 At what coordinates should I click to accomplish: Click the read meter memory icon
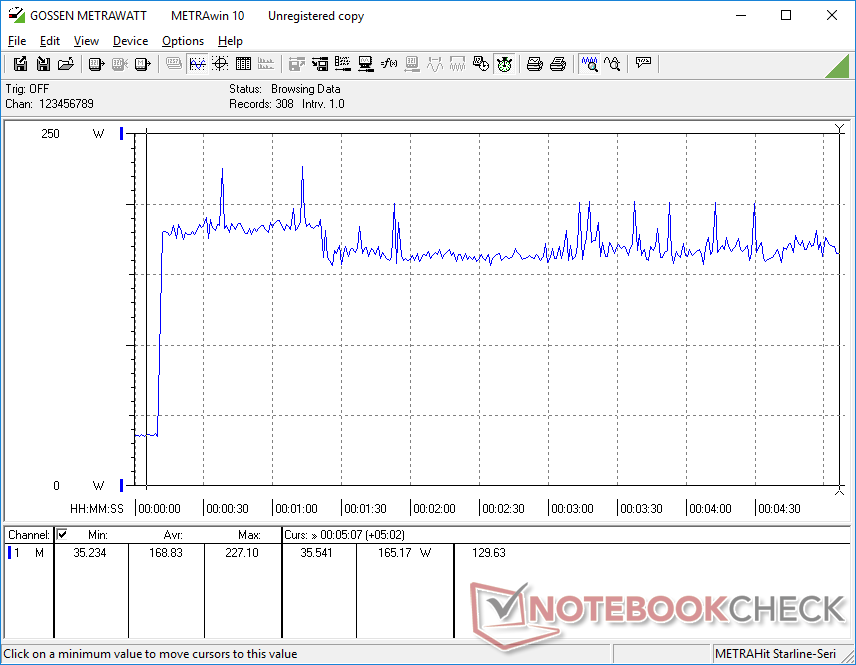tap(142, 64)
